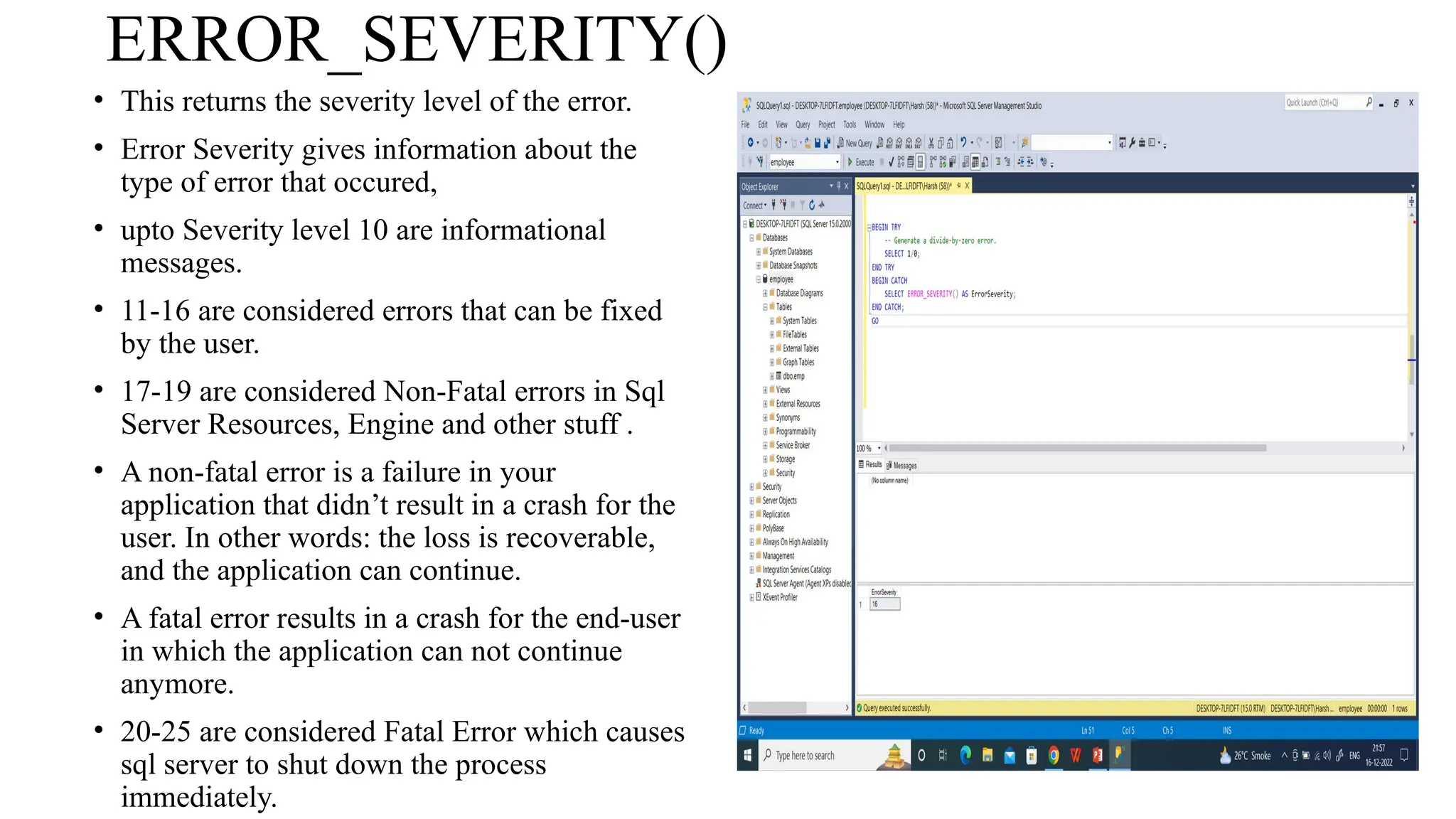The image size is (1456, 819).
Task: Collapse the employee database node
Action: [758, 279]
